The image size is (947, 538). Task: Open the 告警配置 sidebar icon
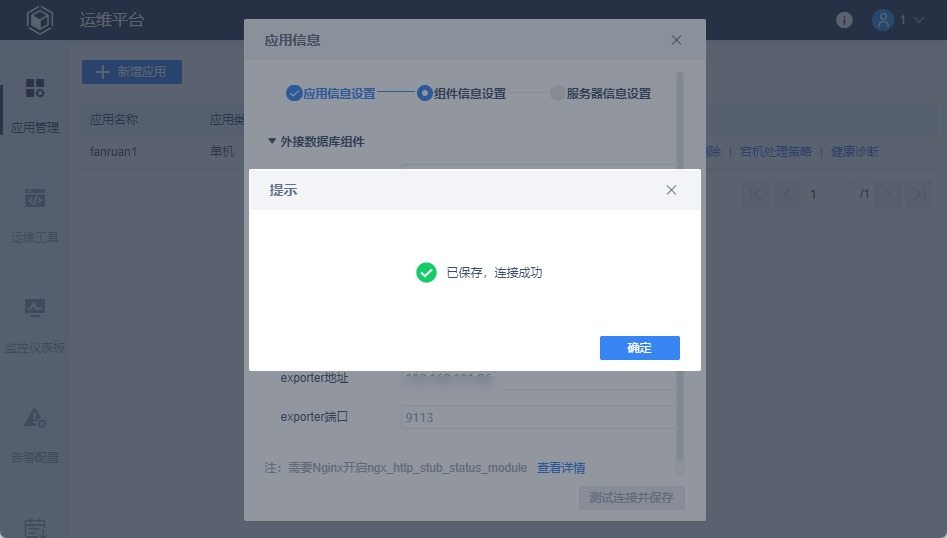tap(35, 418)
